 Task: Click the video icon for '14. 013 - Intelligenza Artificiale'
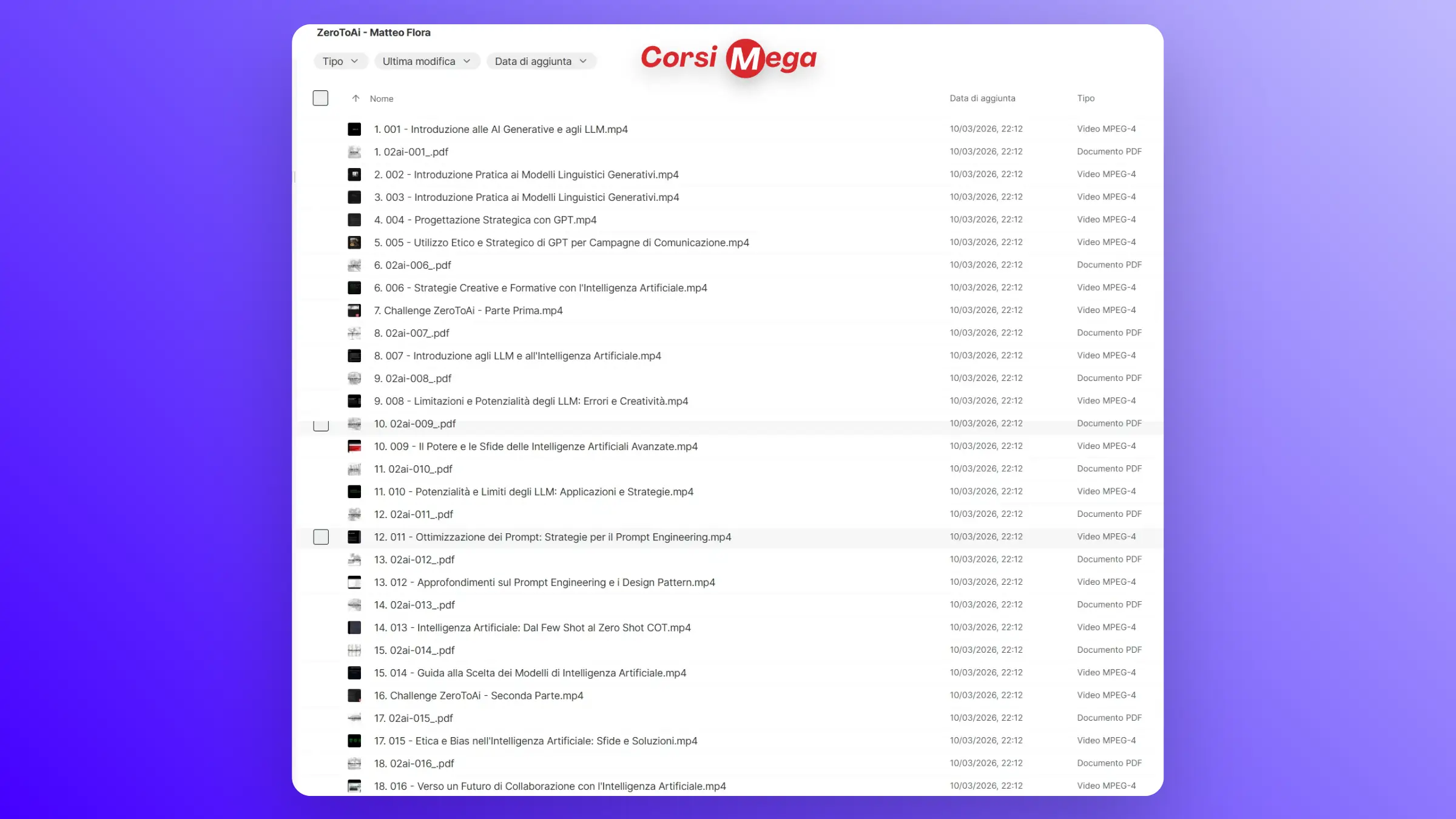coord(354,627)
